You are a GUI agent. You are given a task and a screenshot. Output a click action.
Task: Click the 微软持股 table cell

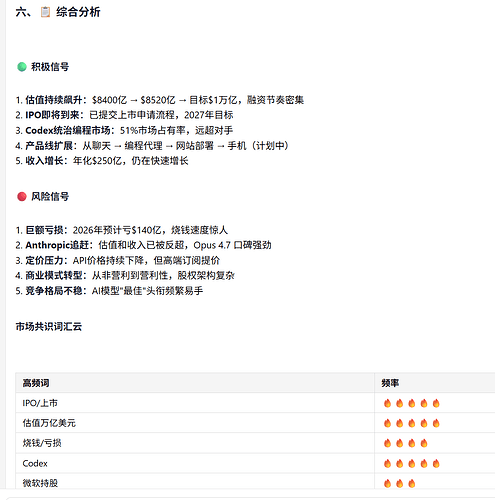tap(195, 482)
